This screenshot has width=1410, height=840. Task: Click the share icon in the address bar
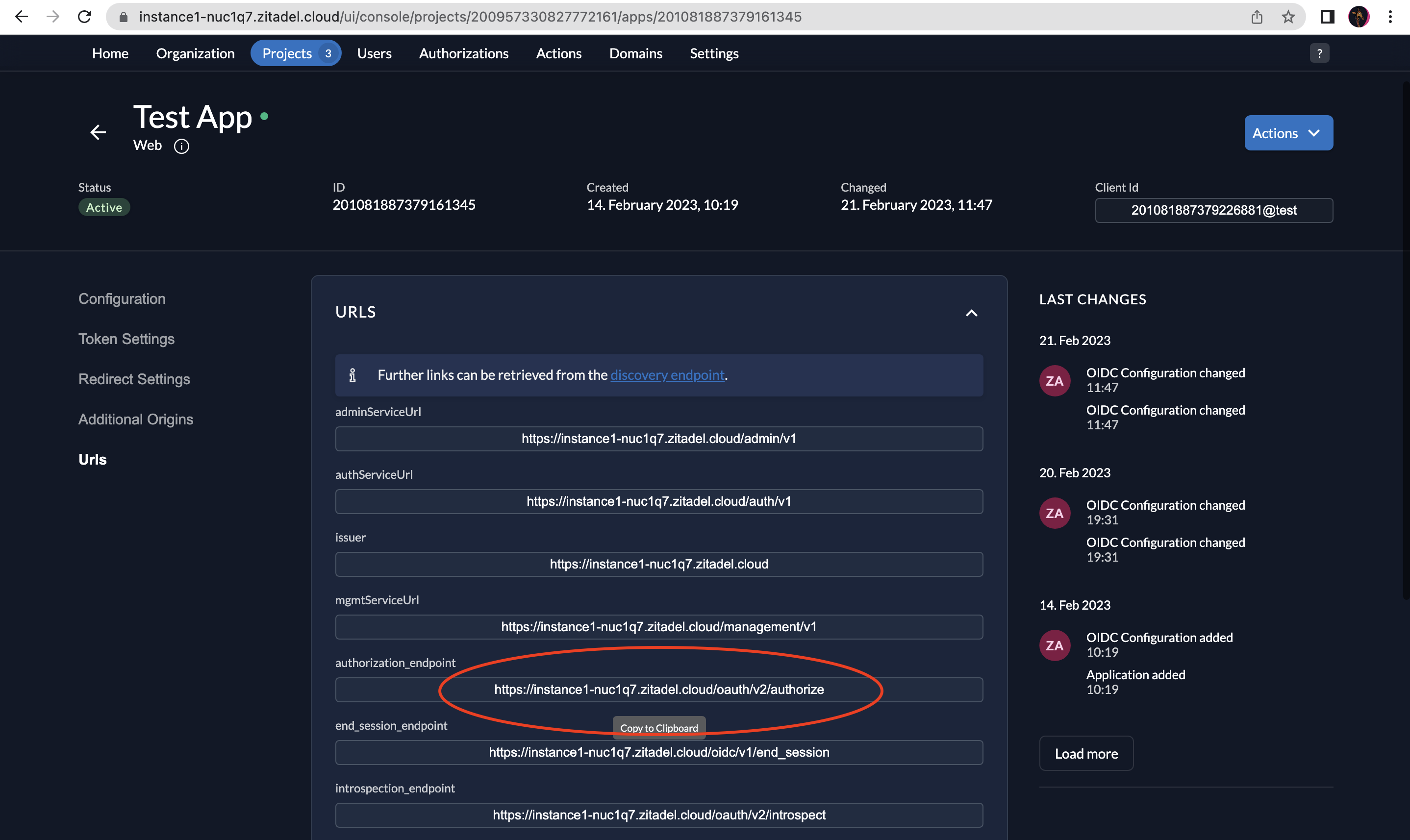tap(1257, 16)
